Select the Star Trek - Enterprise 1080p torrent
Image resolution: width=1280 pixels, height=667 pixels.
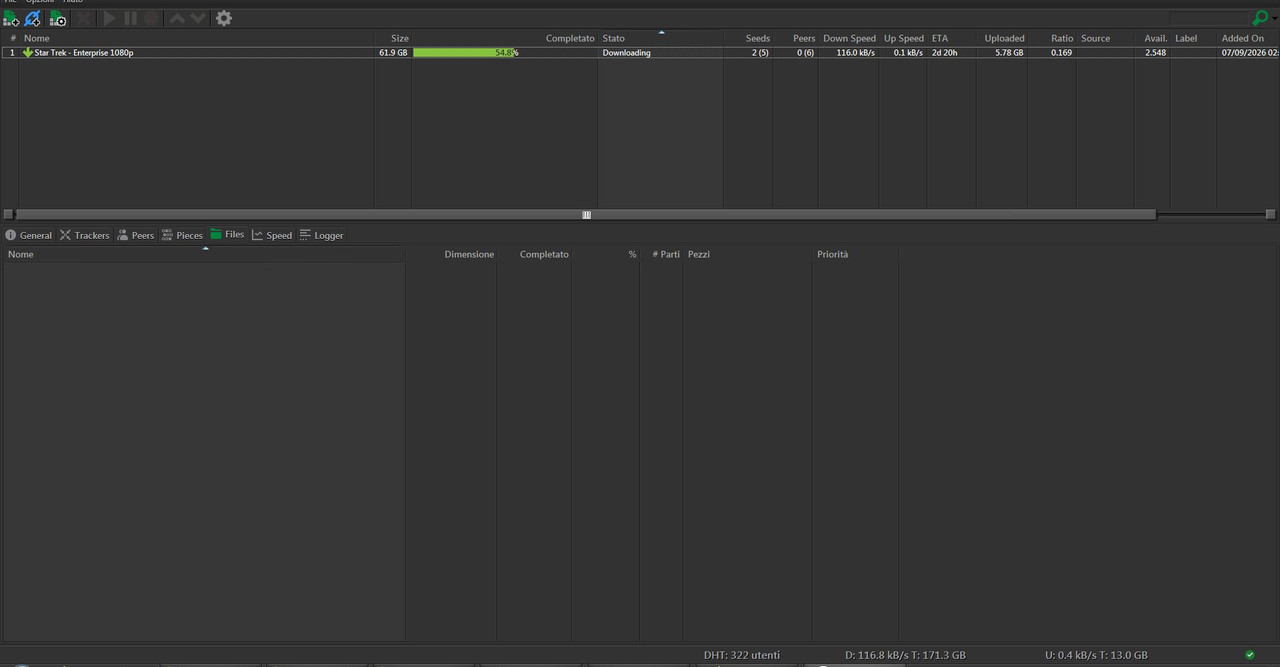(x=84, y=52)
